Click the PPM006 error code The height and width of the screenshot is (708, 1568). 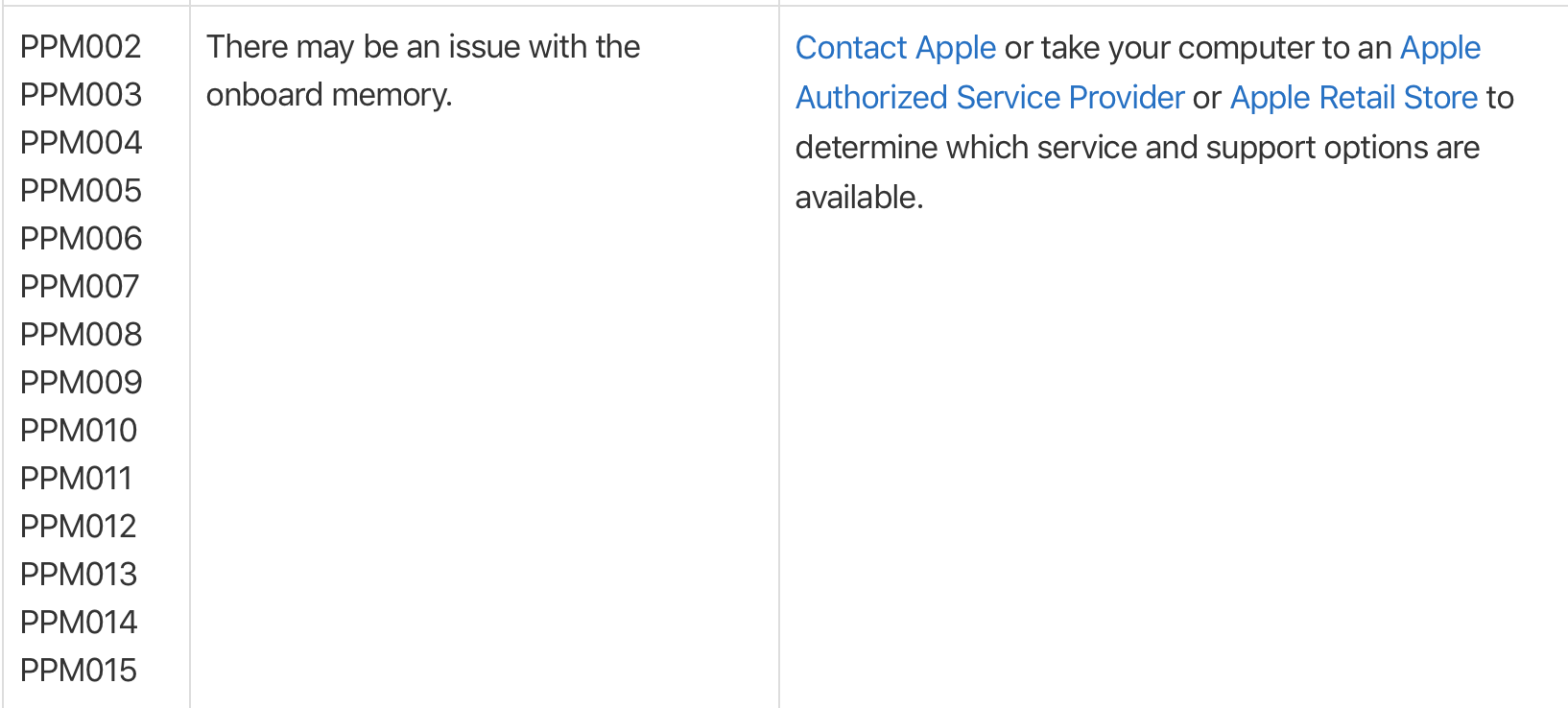[81, 239]
